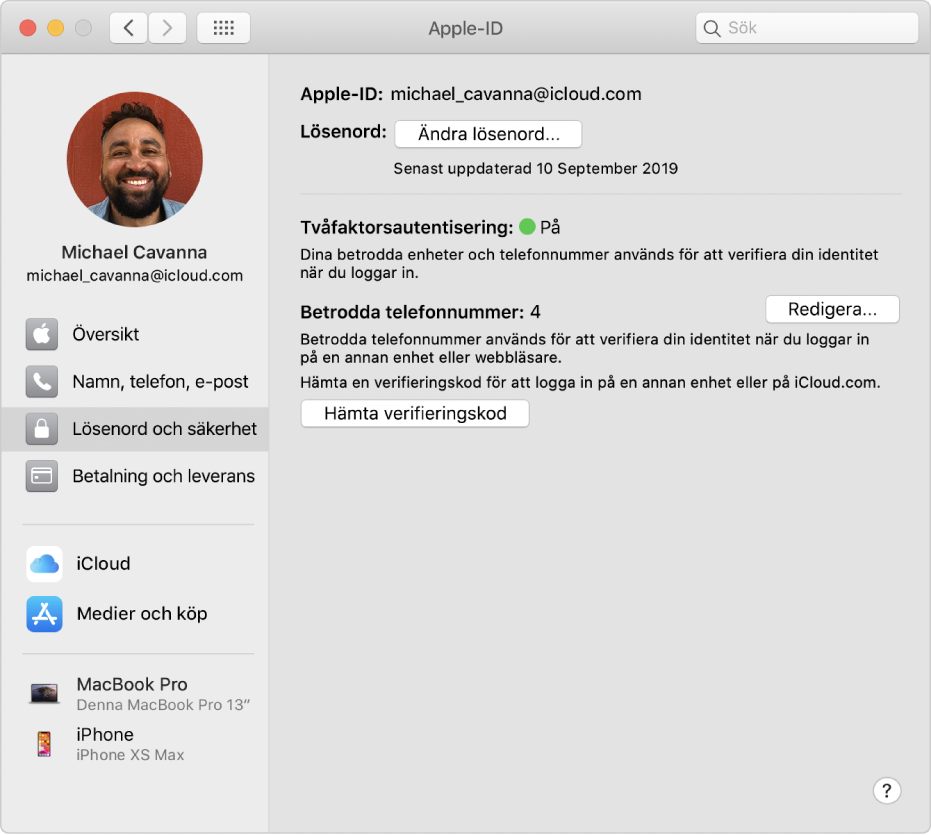Click the padlock icon in the sidebar
Viewport: 931px width, 835px height.
(42, 429)
